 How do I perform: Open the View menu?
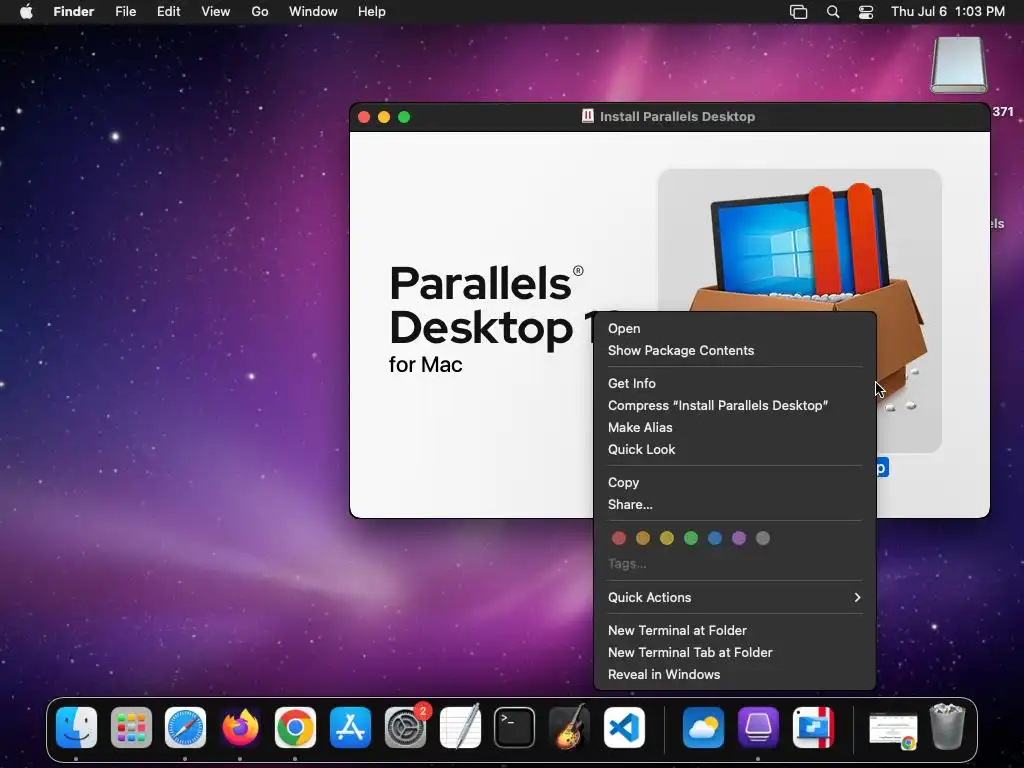[x=216, y=12]
